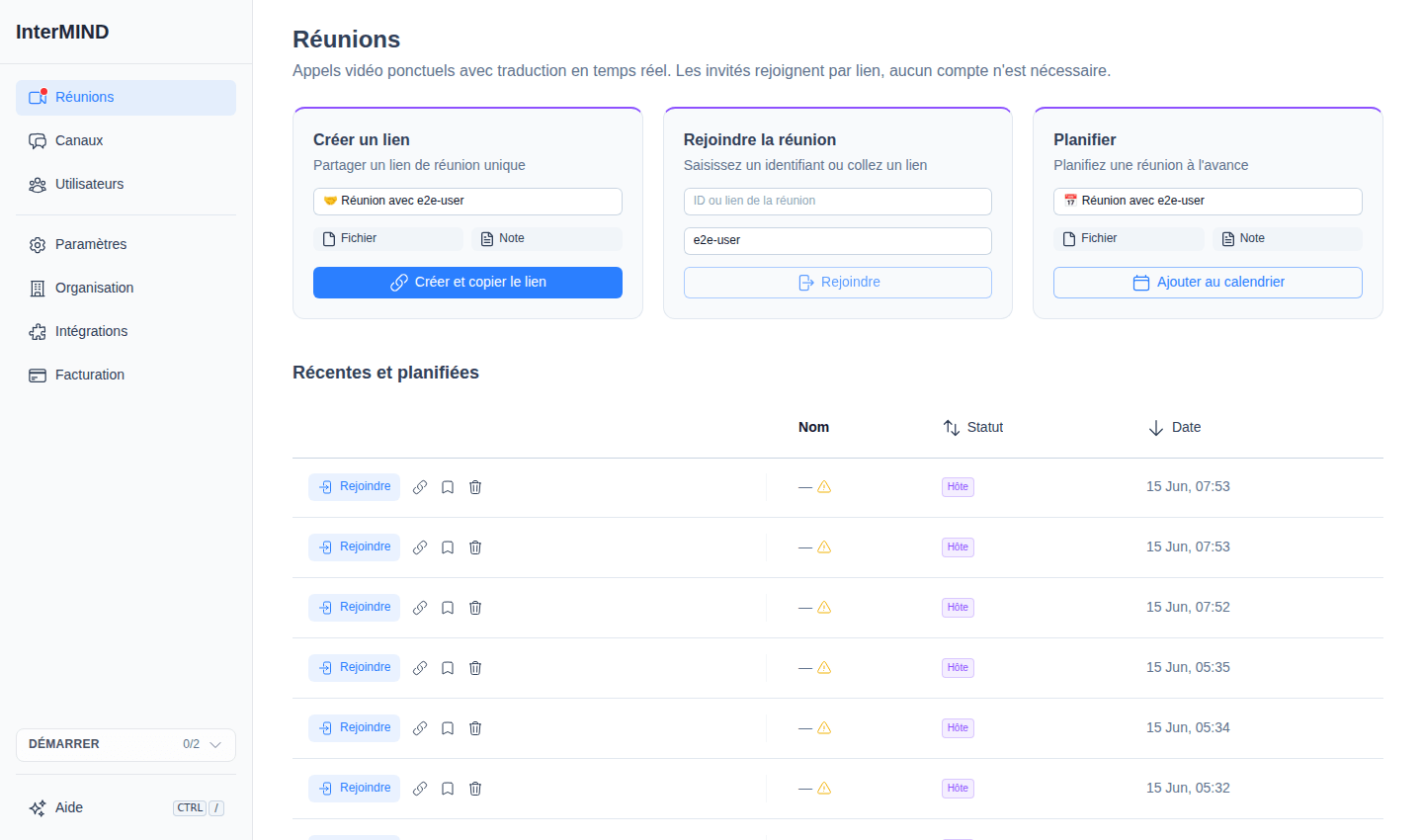Open Canaux in the sidebar

pyautogui.click(x=126, y=141)
